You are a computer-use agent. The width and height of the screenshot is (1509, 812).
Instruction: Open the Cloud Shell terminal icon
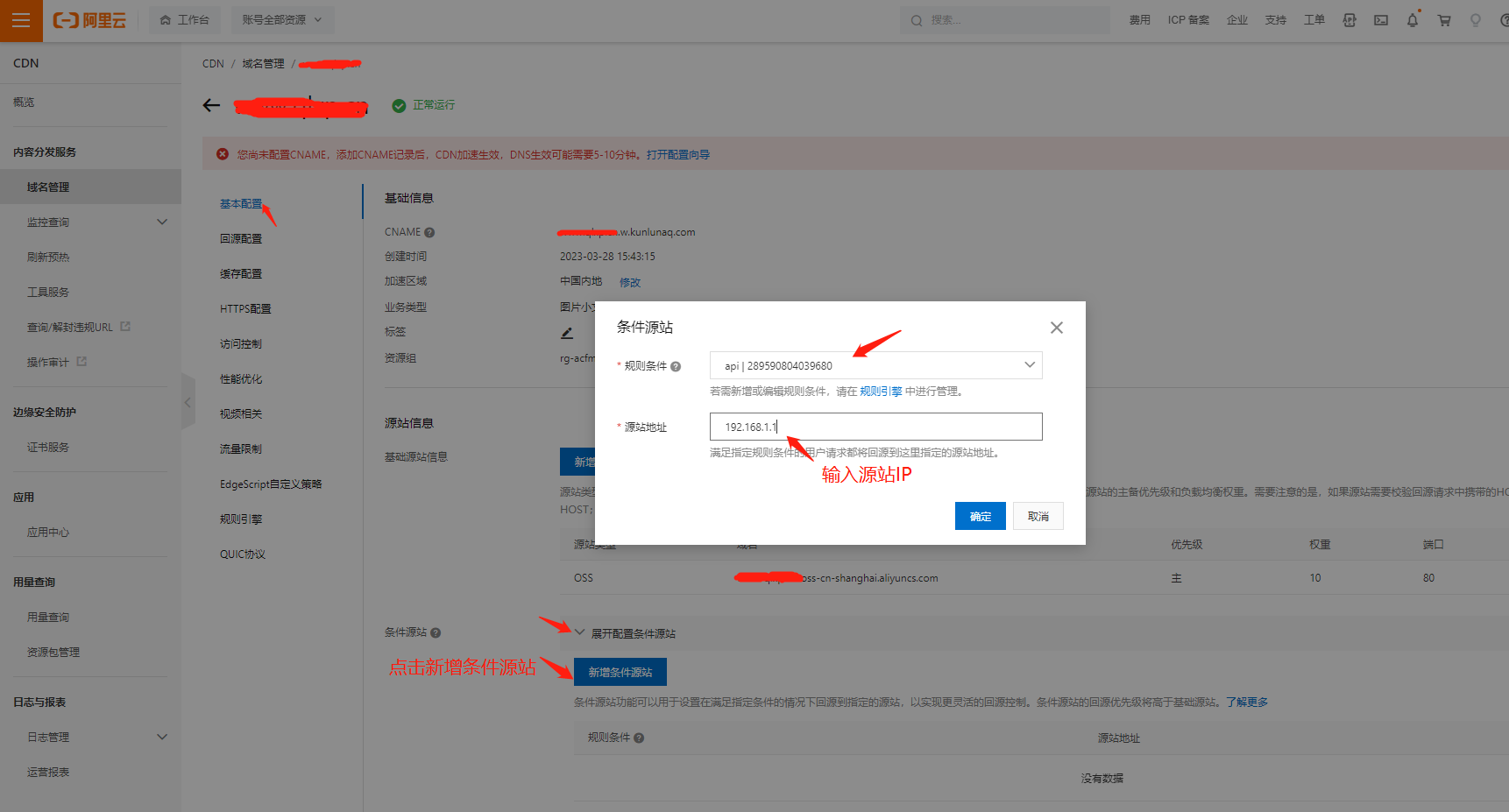click(x=1381, y=20)
